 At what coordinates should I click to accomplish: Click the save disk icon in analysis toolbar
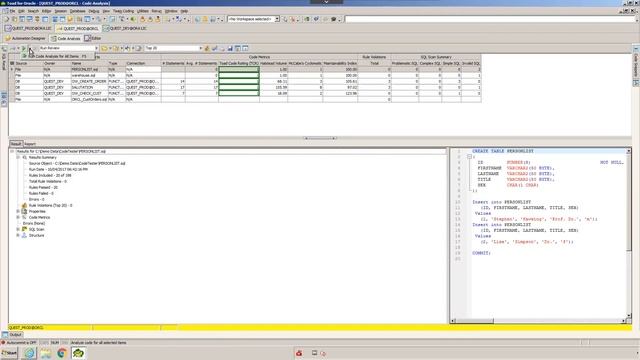[230, 48]
